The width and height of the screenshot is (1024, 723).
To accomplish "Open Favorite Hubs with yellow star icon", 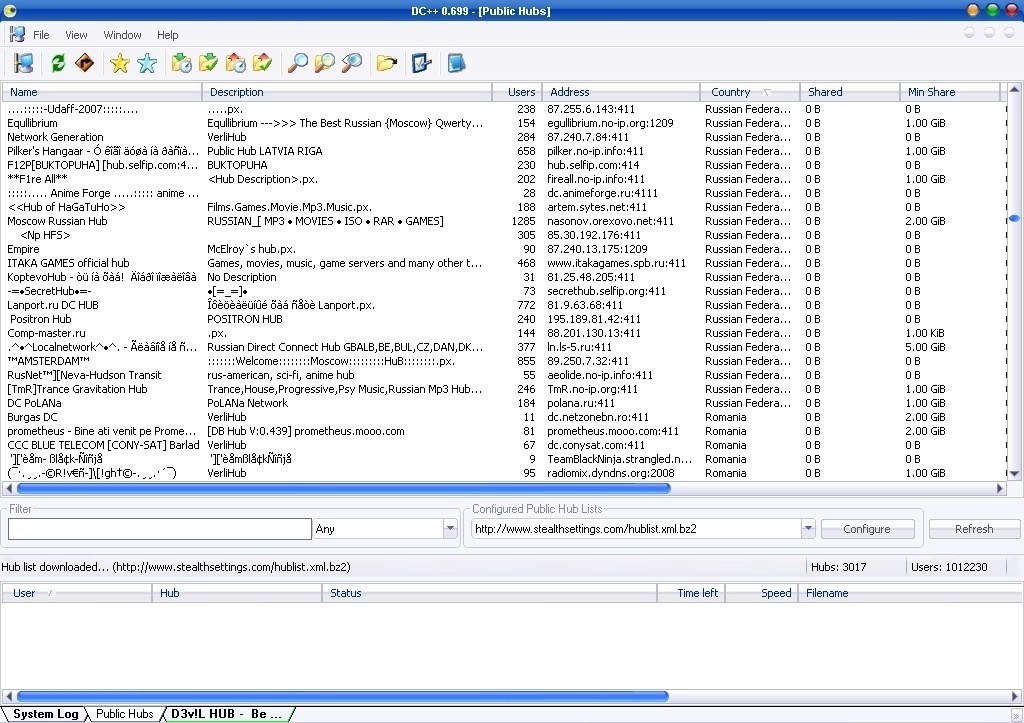I will (x=120, y=64).
